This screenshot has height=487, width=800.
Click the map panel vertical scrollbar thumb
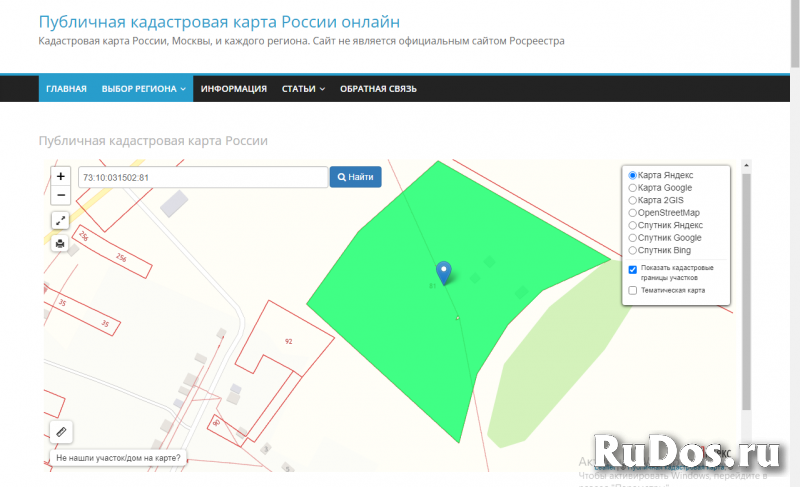[x=746, y=292]
